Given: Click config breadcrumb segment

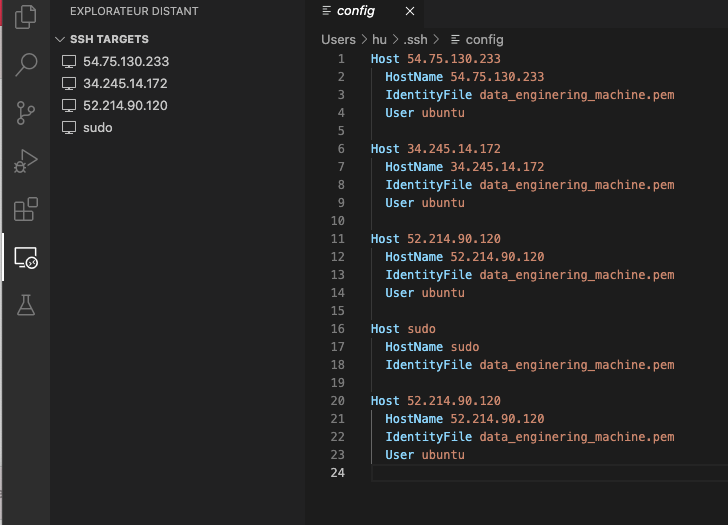Looking at the screenshot, I should coord(484,40).
